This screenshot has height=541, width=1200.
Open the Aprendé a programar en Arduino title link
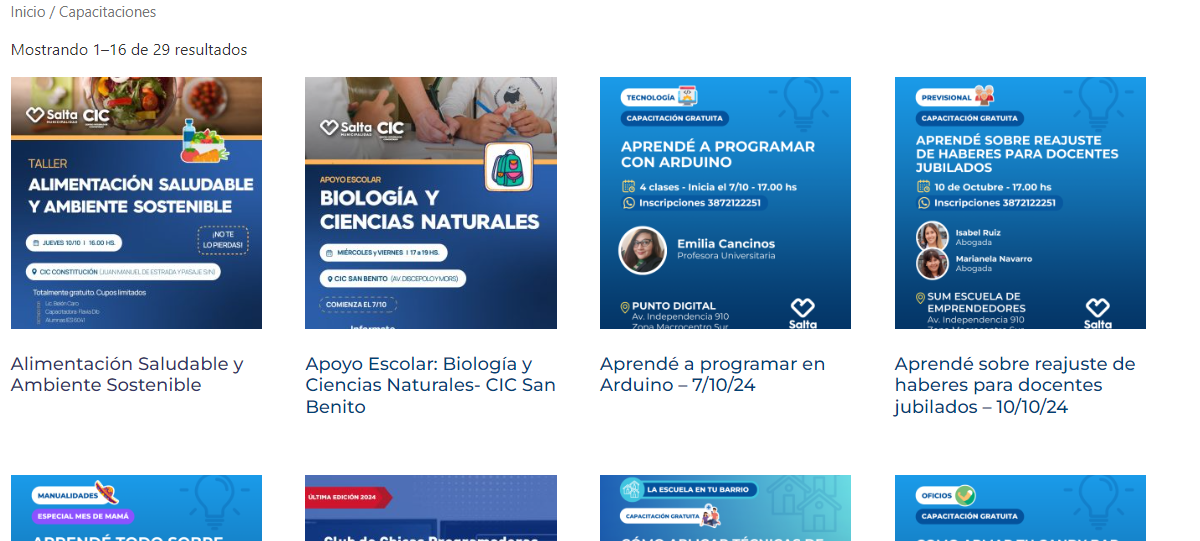click(x=712, y=374)
